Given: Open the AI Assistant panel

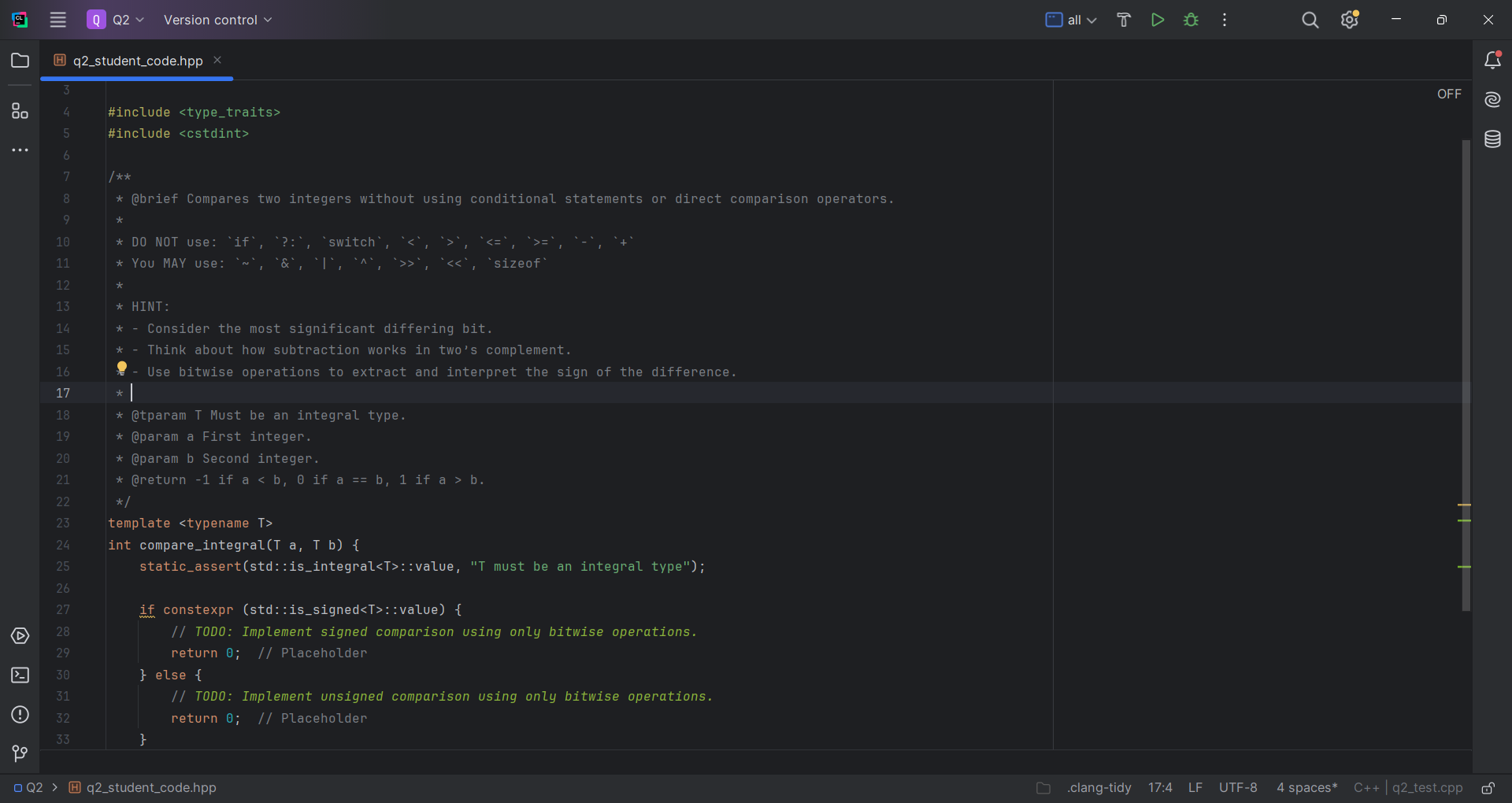Looking at the screenshot, I should pos(1493,100).
